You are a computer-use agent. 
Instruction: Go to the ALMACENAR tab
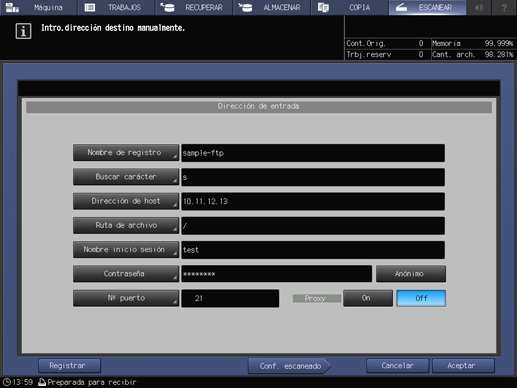pos(272,7)
